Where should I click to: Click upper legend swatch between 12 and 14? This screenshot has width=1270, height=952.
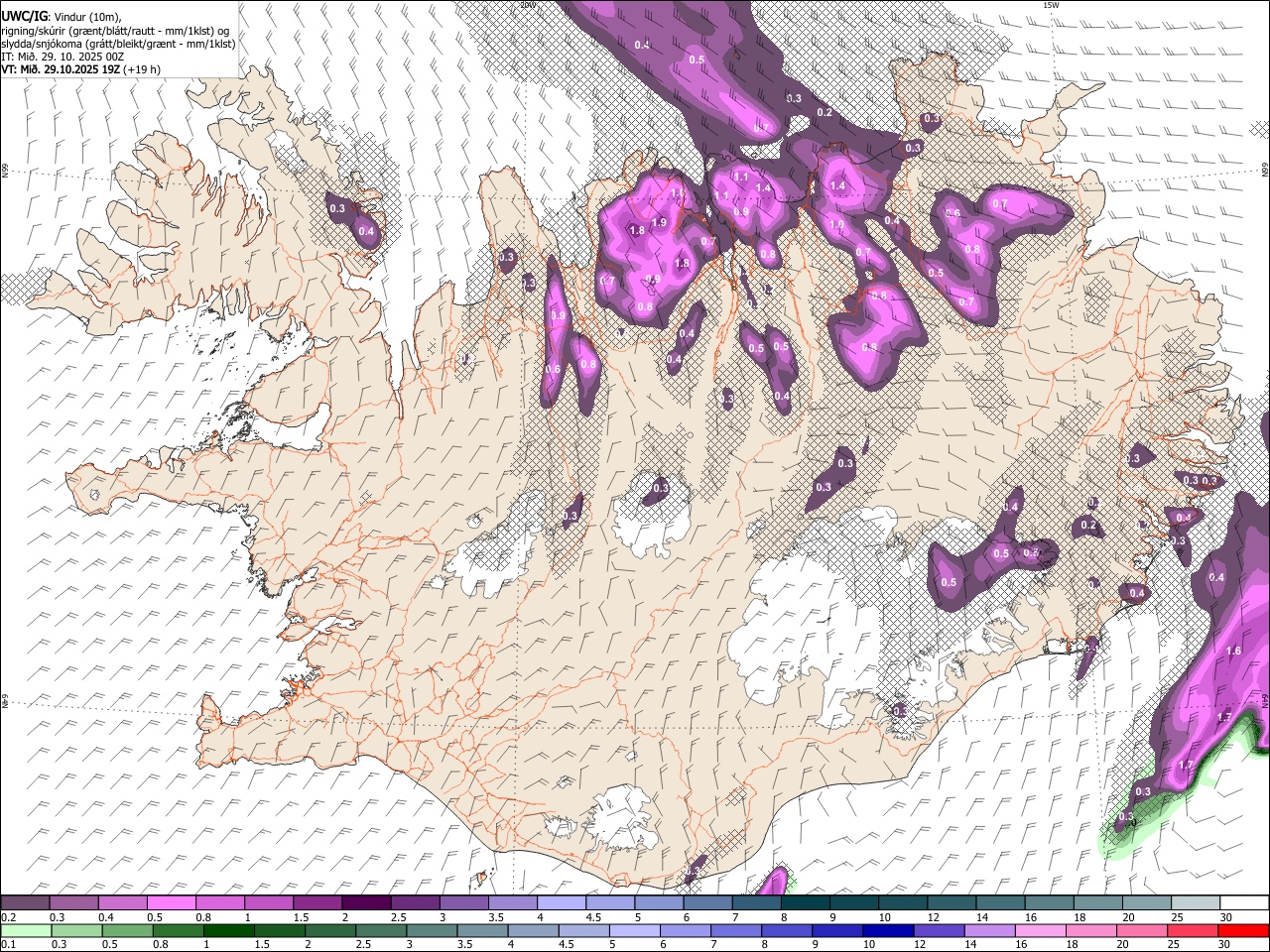pos(952,902)
